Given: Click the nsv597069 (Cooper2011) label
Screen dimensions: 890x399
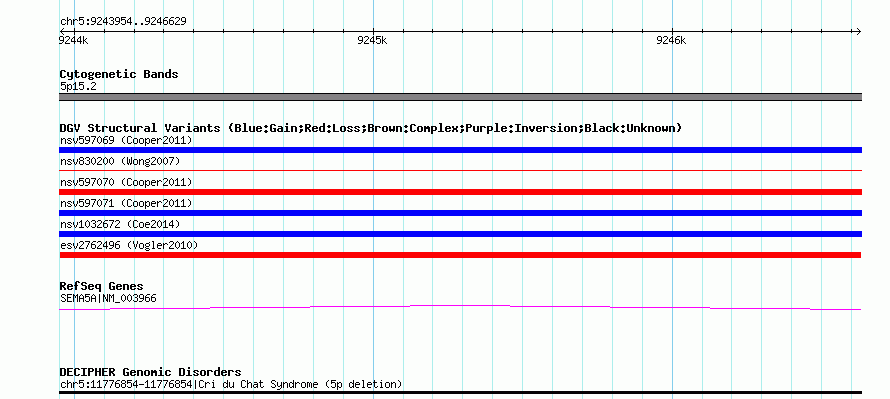Looking at the screenshot, I should click(126, 140).
